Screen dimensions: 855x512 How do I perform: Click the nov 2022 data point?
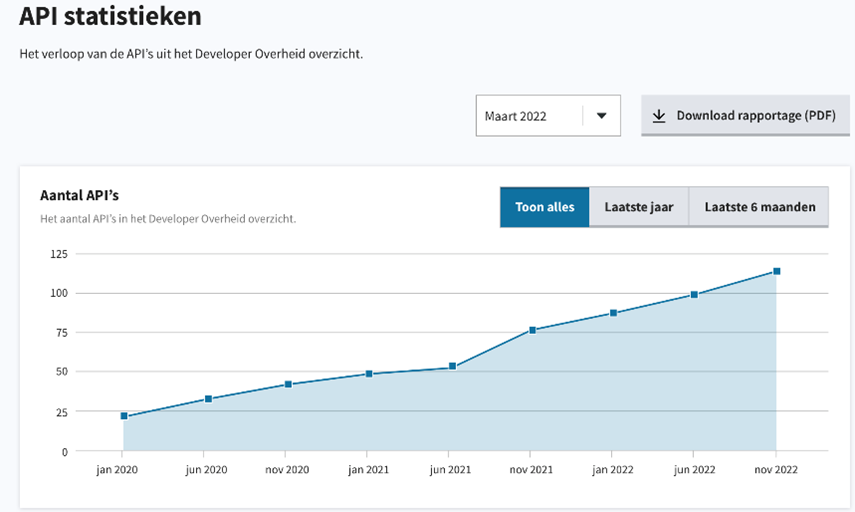point(777,271)
